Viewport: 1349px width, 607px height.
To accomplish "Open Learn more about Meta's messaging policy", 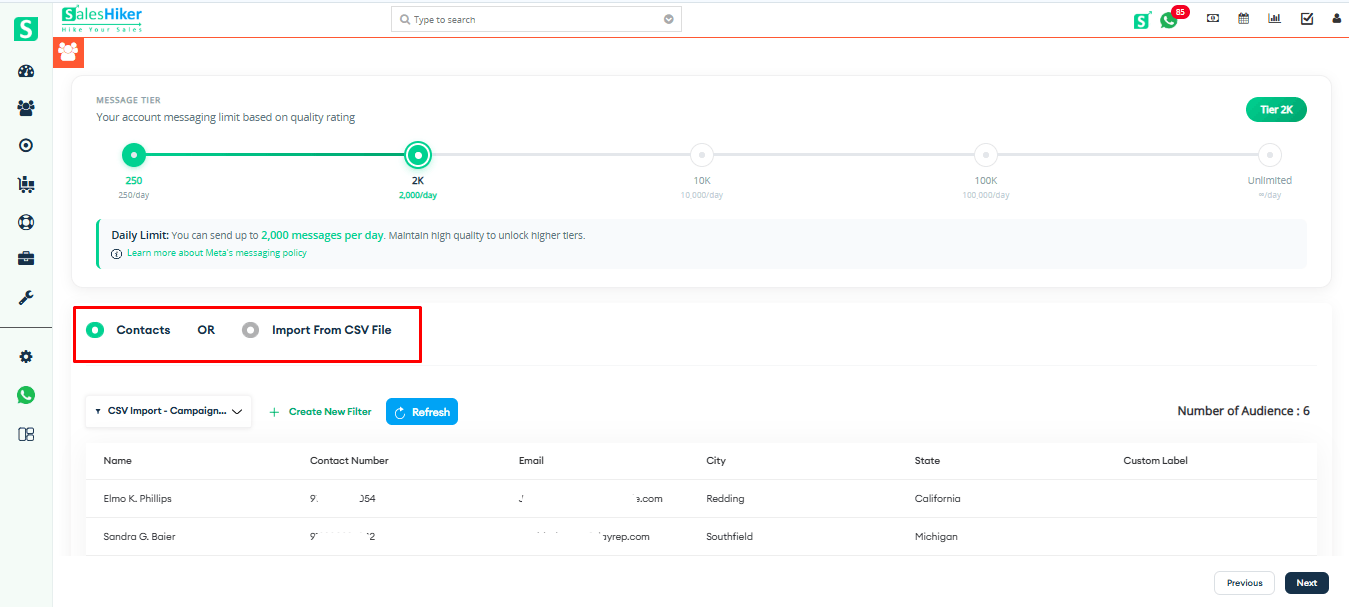I will click(x=216, y=253).
